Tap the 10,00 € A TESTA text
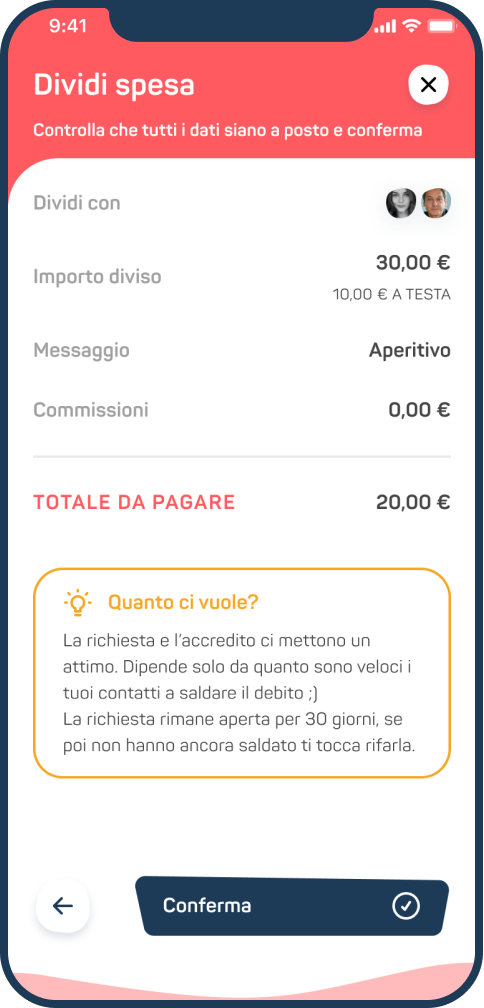The width and height of the screenshot is (484, 1008). tap(391, 294)
